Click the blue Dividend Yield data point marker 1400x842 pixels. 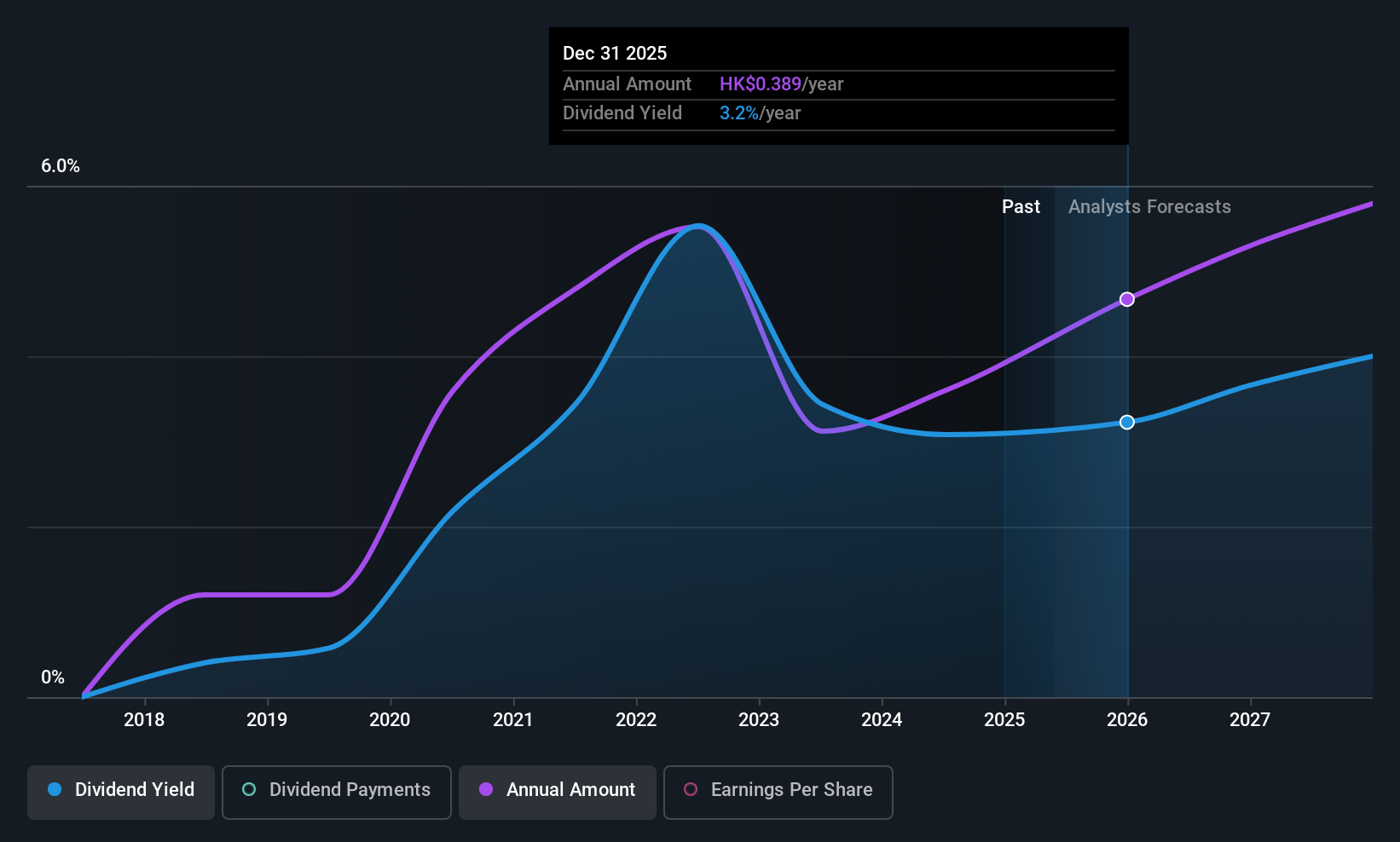coord(1127,423)
